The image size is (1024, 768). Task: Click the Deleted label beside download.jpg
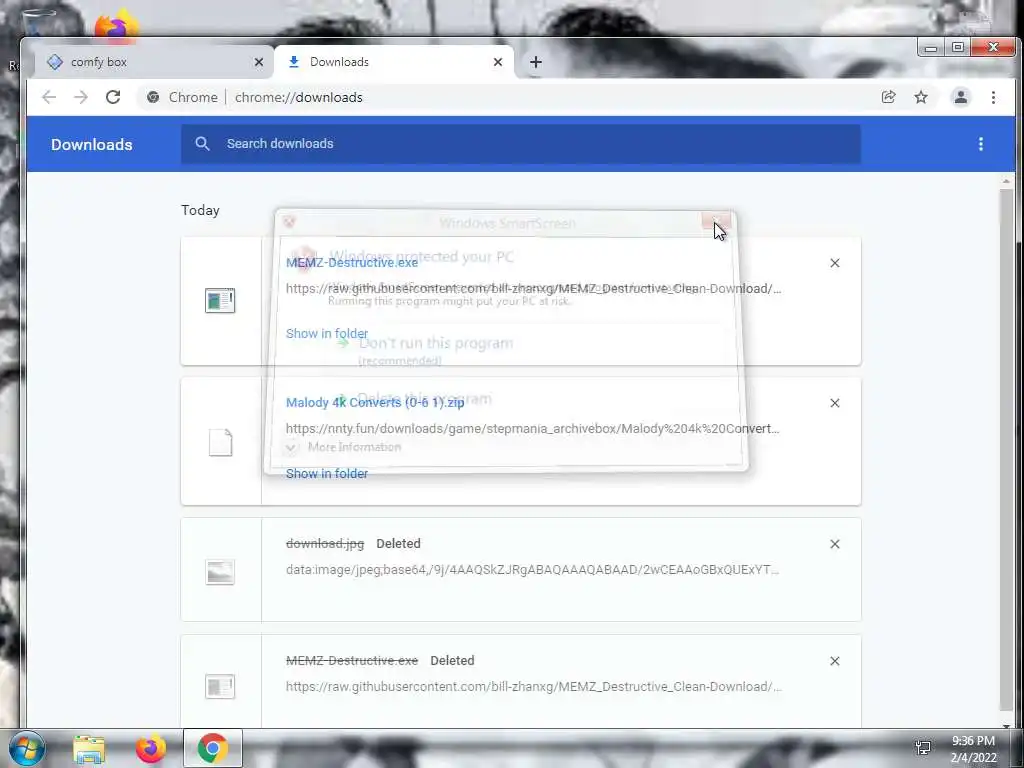tap(398, 543)
